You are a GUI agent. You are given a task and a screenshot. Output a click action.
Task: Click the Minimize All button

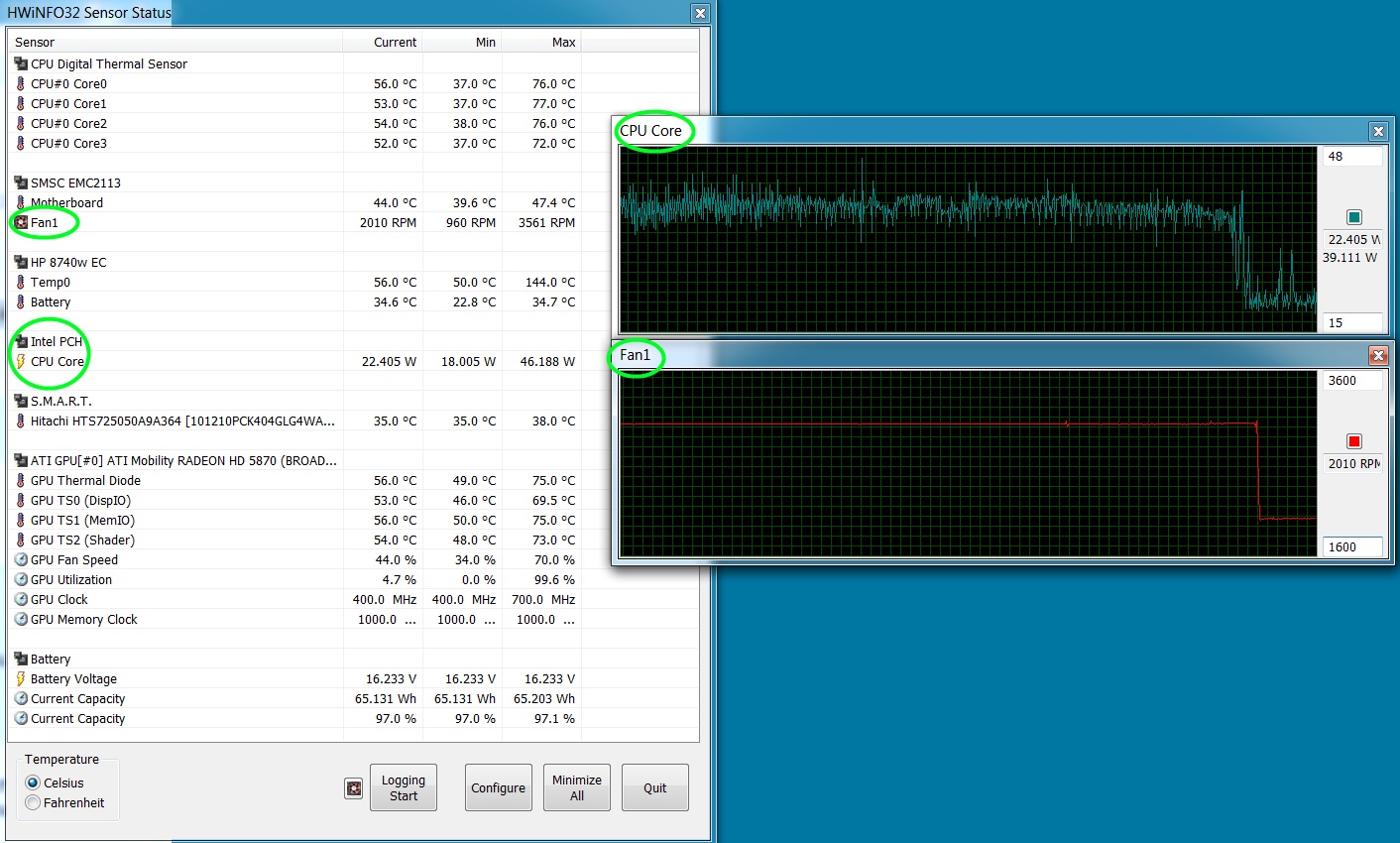click(x=577, y=787)
